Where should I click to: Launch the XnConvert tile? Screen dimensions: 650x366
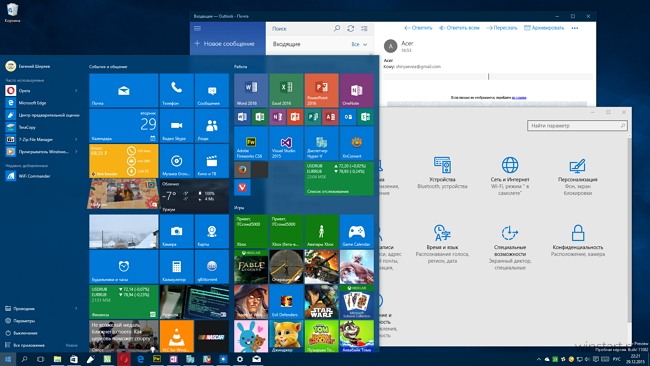(x=357, y=143)
